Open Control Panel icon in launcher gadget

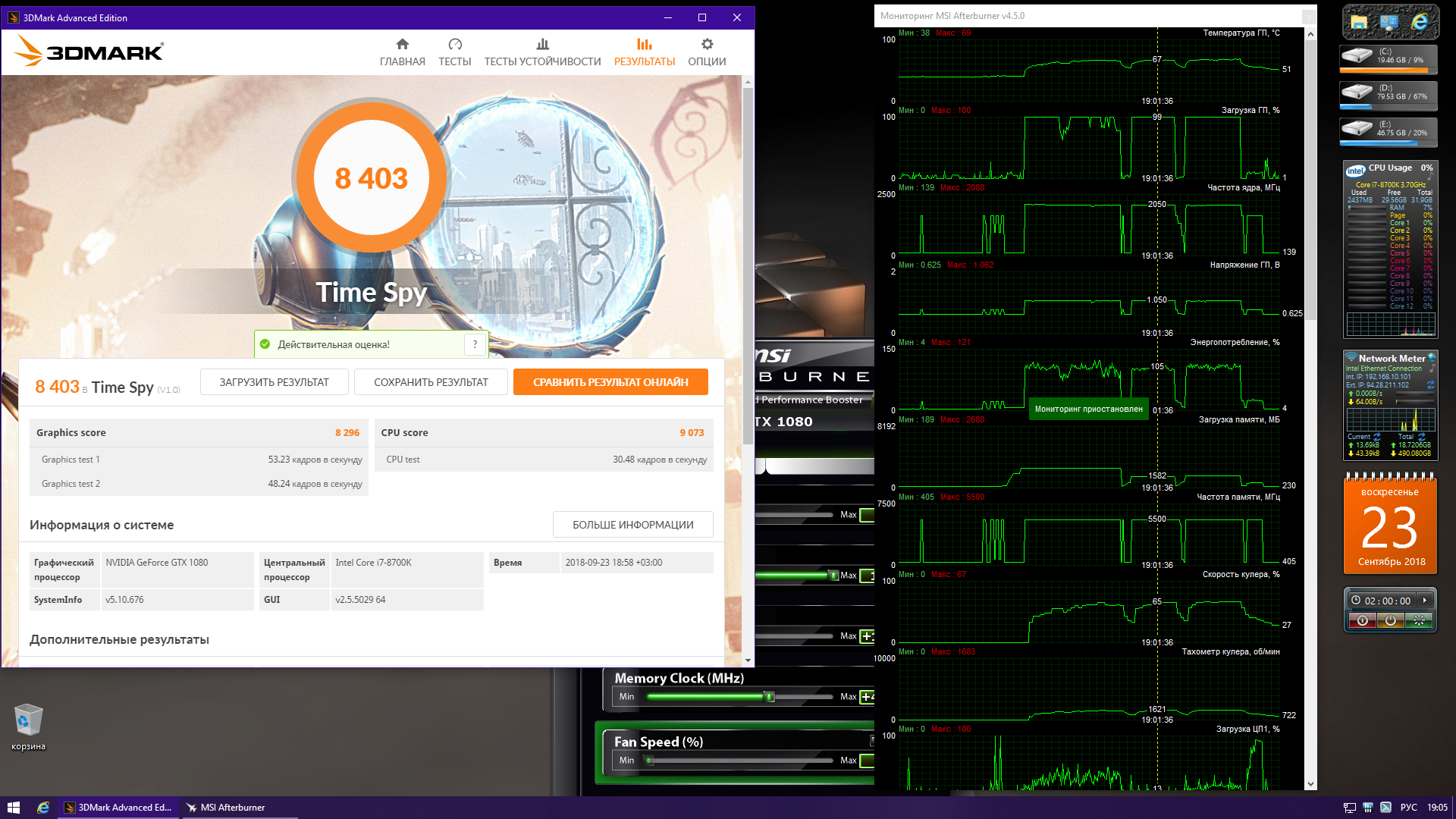click(x=1389, y=22)
